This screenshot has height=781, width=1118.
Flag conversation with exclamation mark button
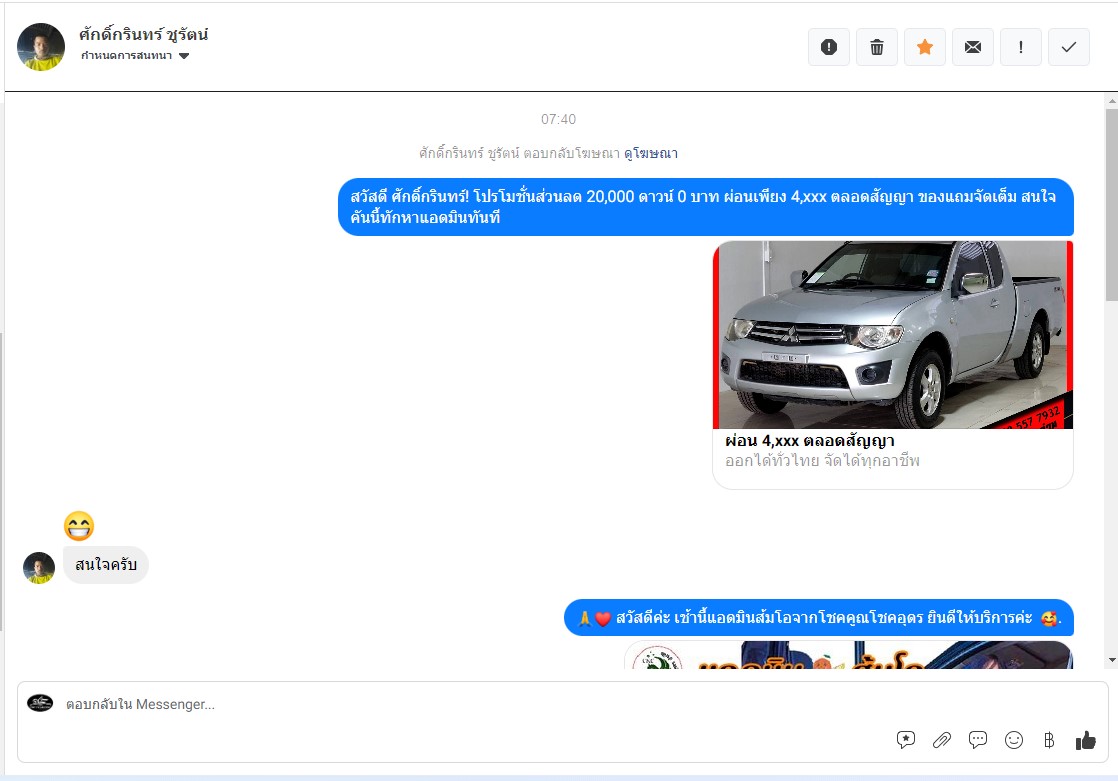pyautogui.click(x=1021, y=47)
